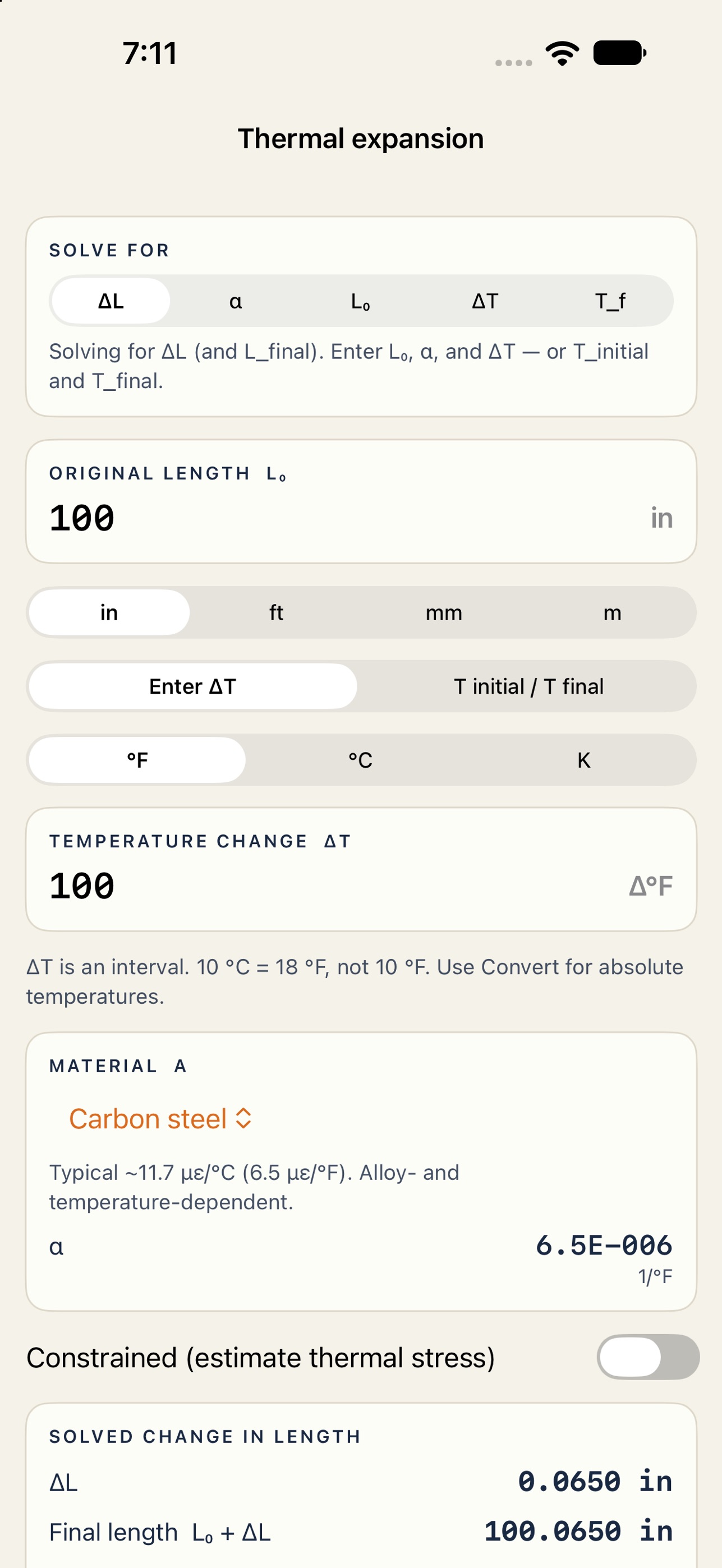
Task: Tap the α coefficient value 6.5E-006
Action: pos(604,1245)
